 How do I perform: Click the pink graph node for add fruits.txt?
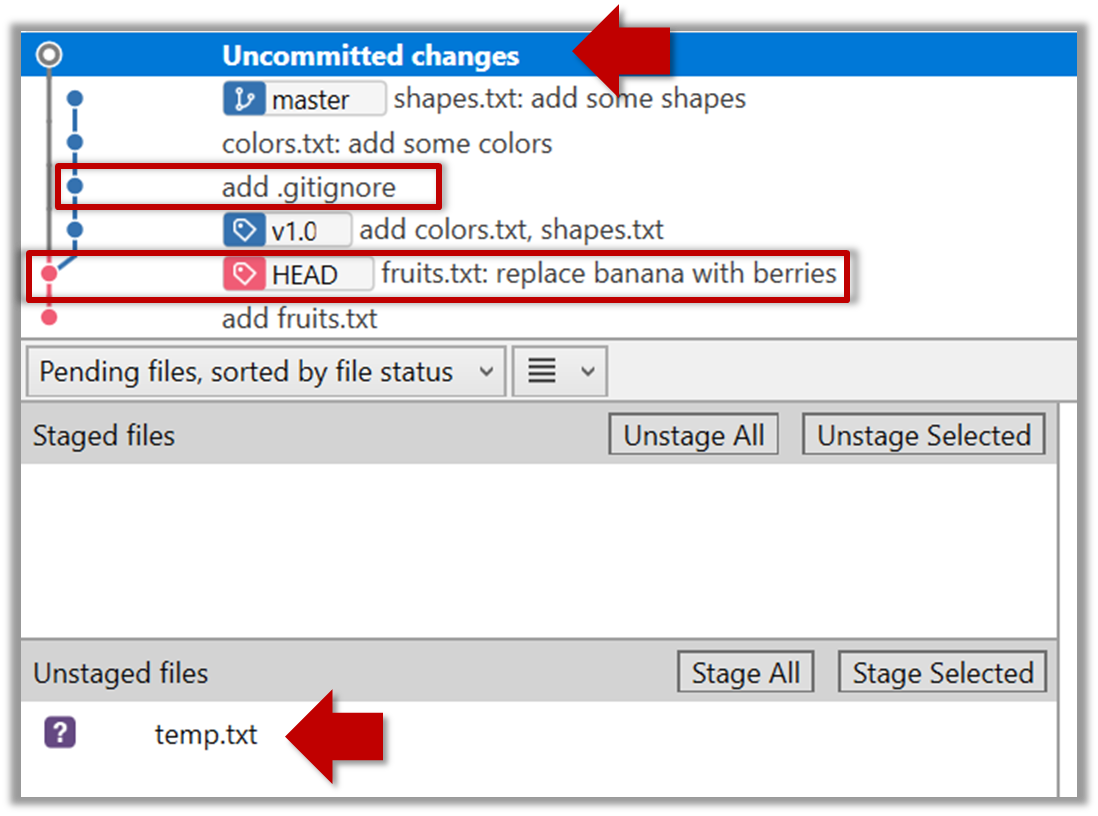coord(49,318)
